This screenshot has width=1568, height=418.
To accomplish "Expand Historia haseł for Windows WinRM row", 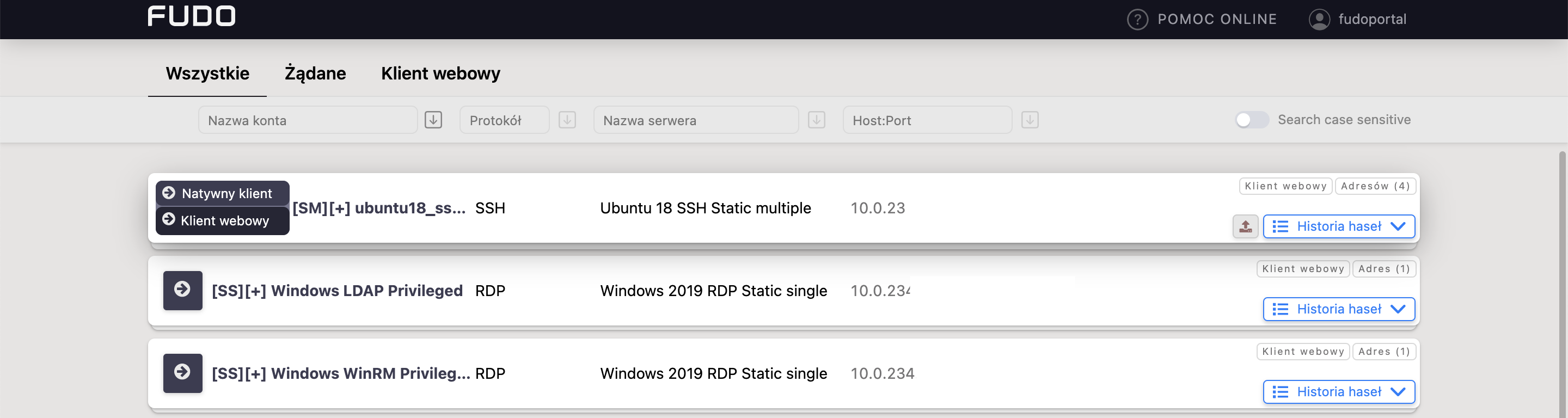I will click(x=1338, y=392).
